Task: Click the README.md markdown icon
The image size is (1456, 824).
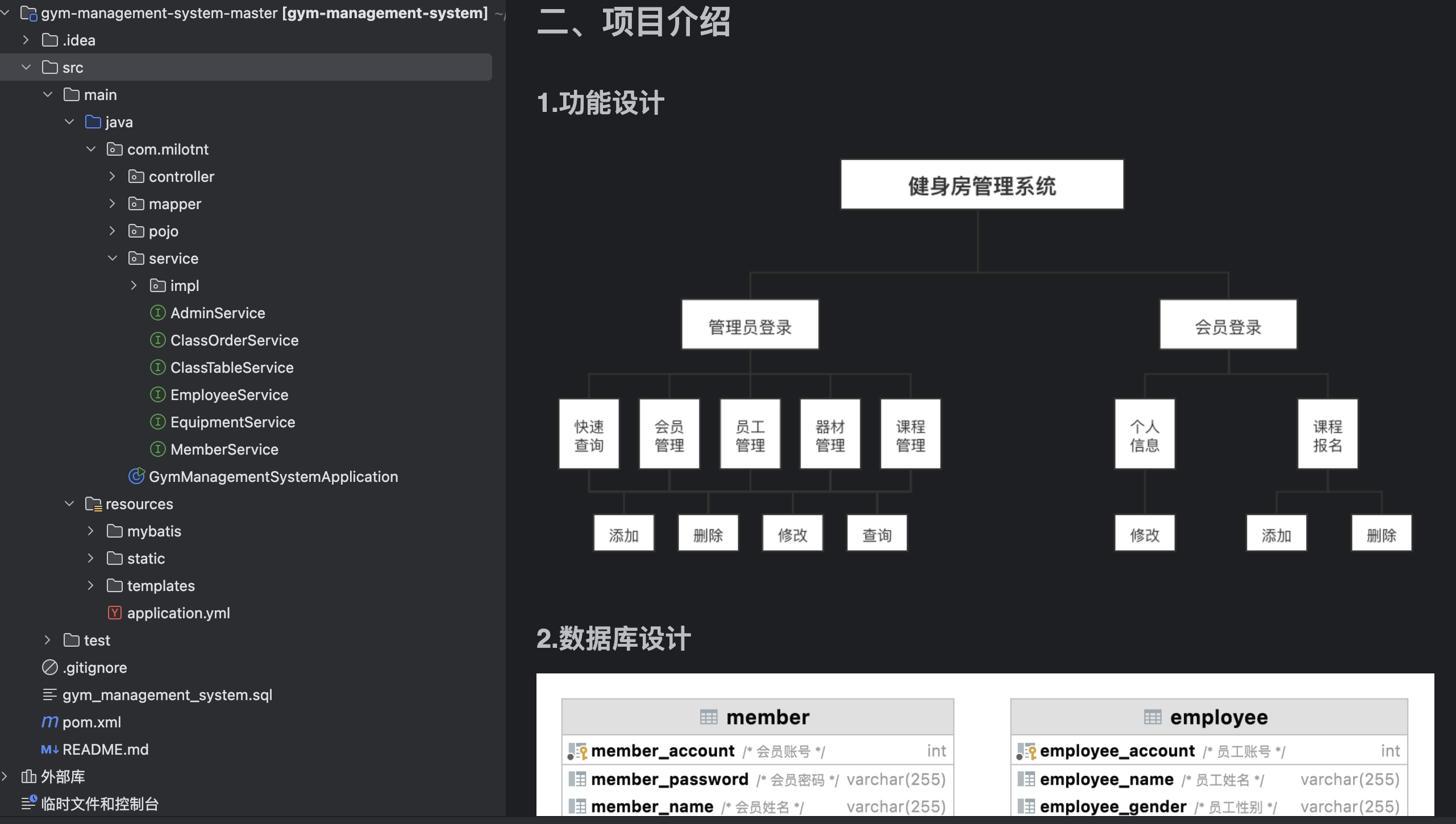Action: click(x=50, y=749)
